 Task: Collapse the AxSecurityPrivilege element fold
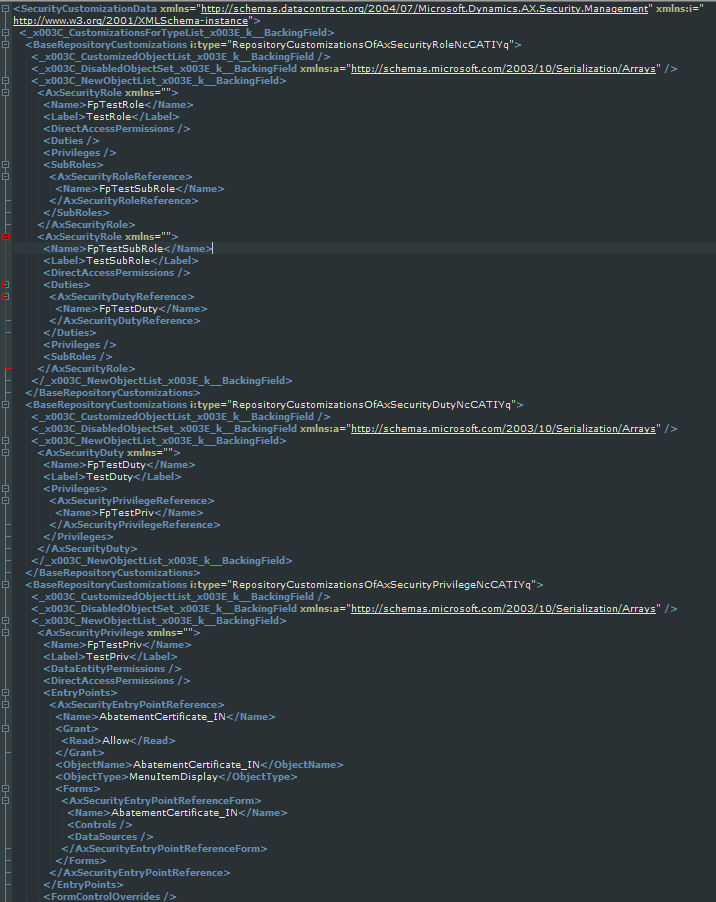5,633
